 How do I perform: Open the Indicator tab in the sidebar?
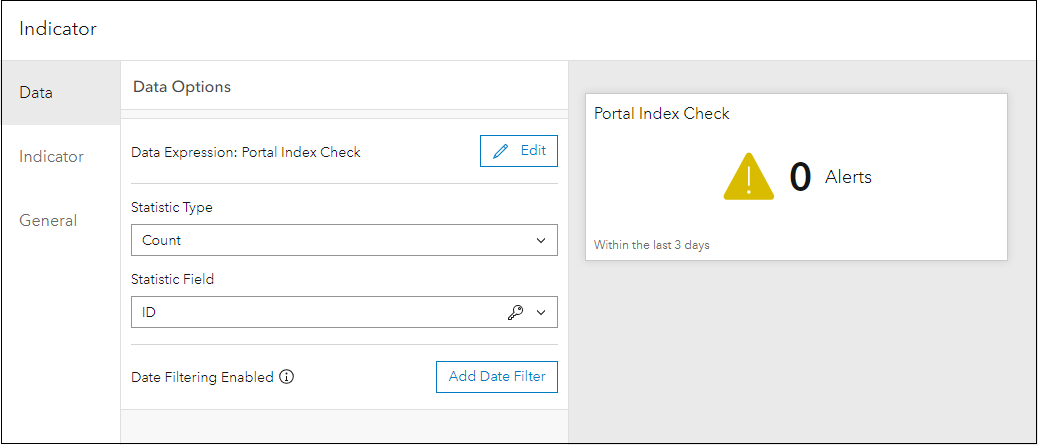click(x=52, y=157)
